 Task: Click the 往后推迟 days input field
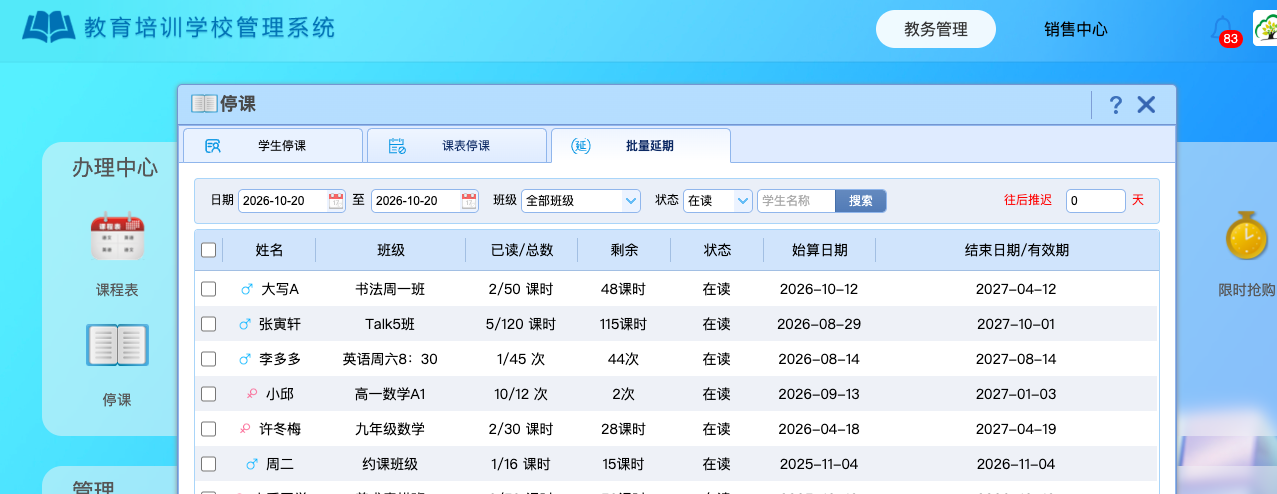coord(1096,201)
